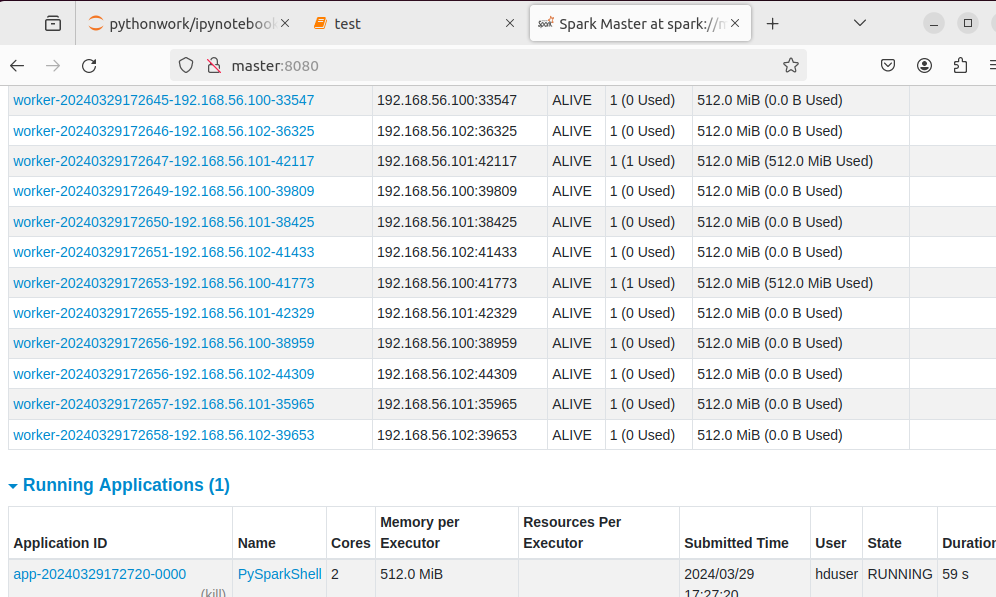Screen dimensions: 996x597
Task: Open application app-20240329172720-0000
Action: click(x=100, y=574)
